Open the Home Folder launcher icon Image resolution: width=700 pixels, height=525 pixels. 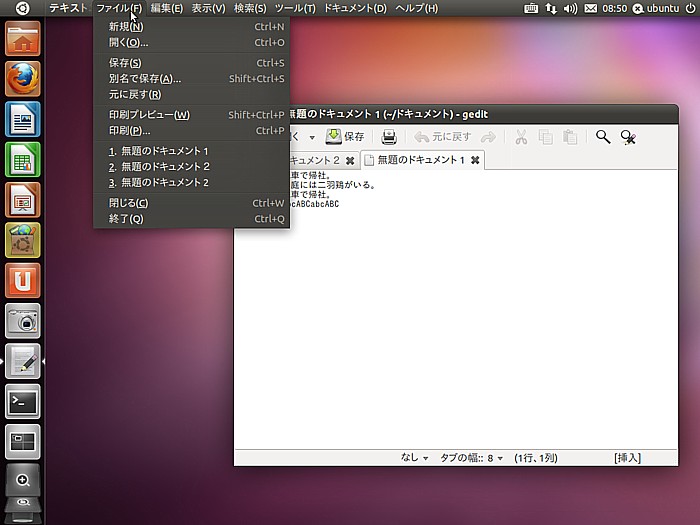pyautogui.click(x=23, y=39)
